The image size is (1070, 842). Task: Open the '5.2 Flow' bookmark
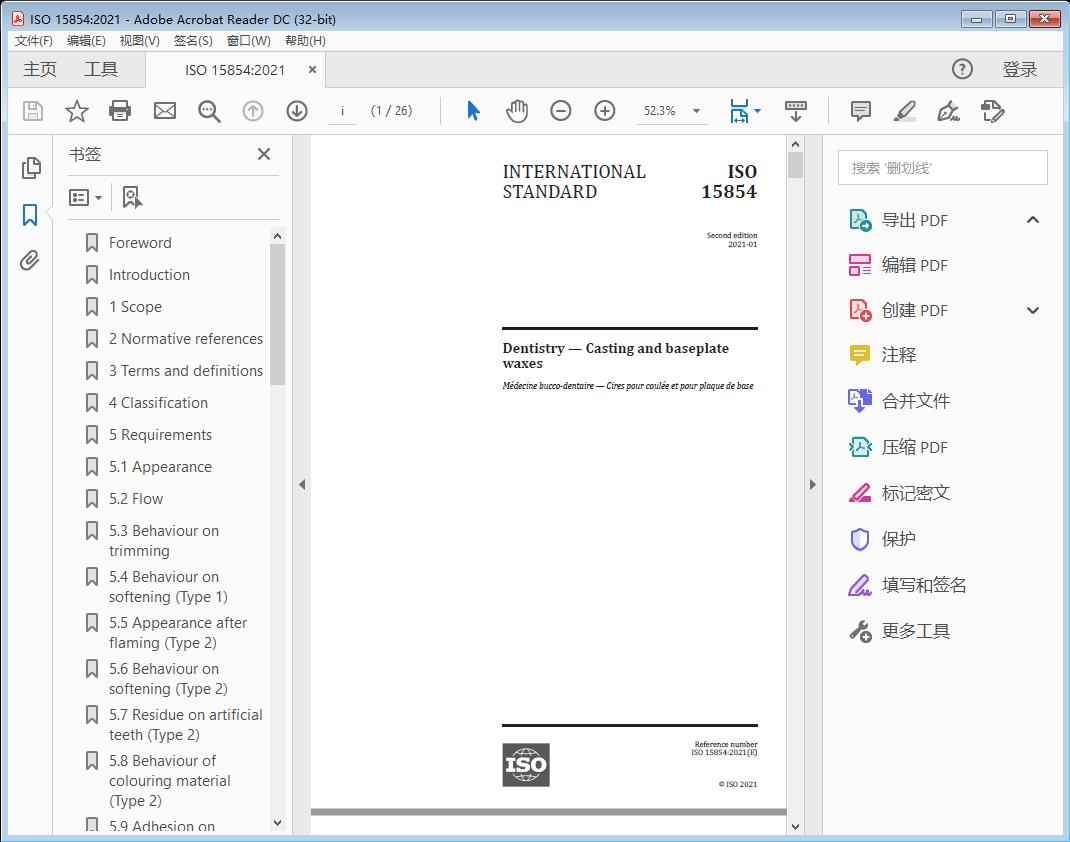click(x=136, y=499)
